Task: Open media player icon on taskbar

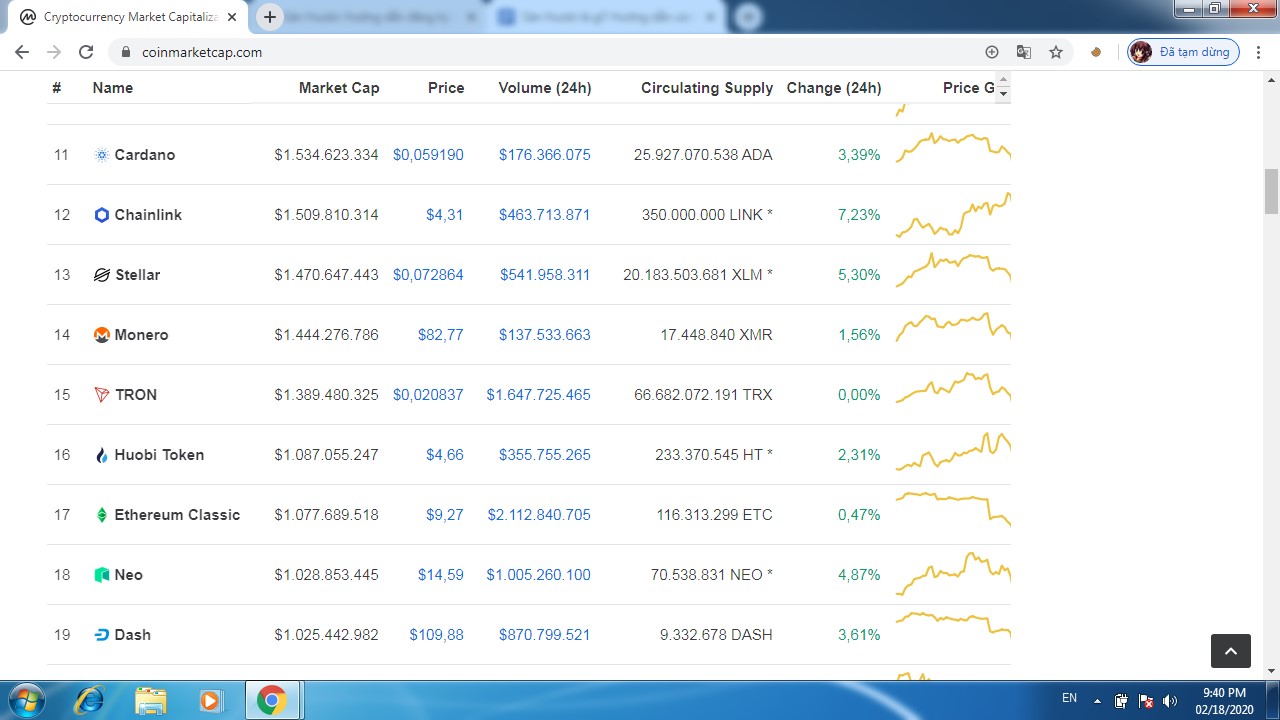Action: [211, 701]
